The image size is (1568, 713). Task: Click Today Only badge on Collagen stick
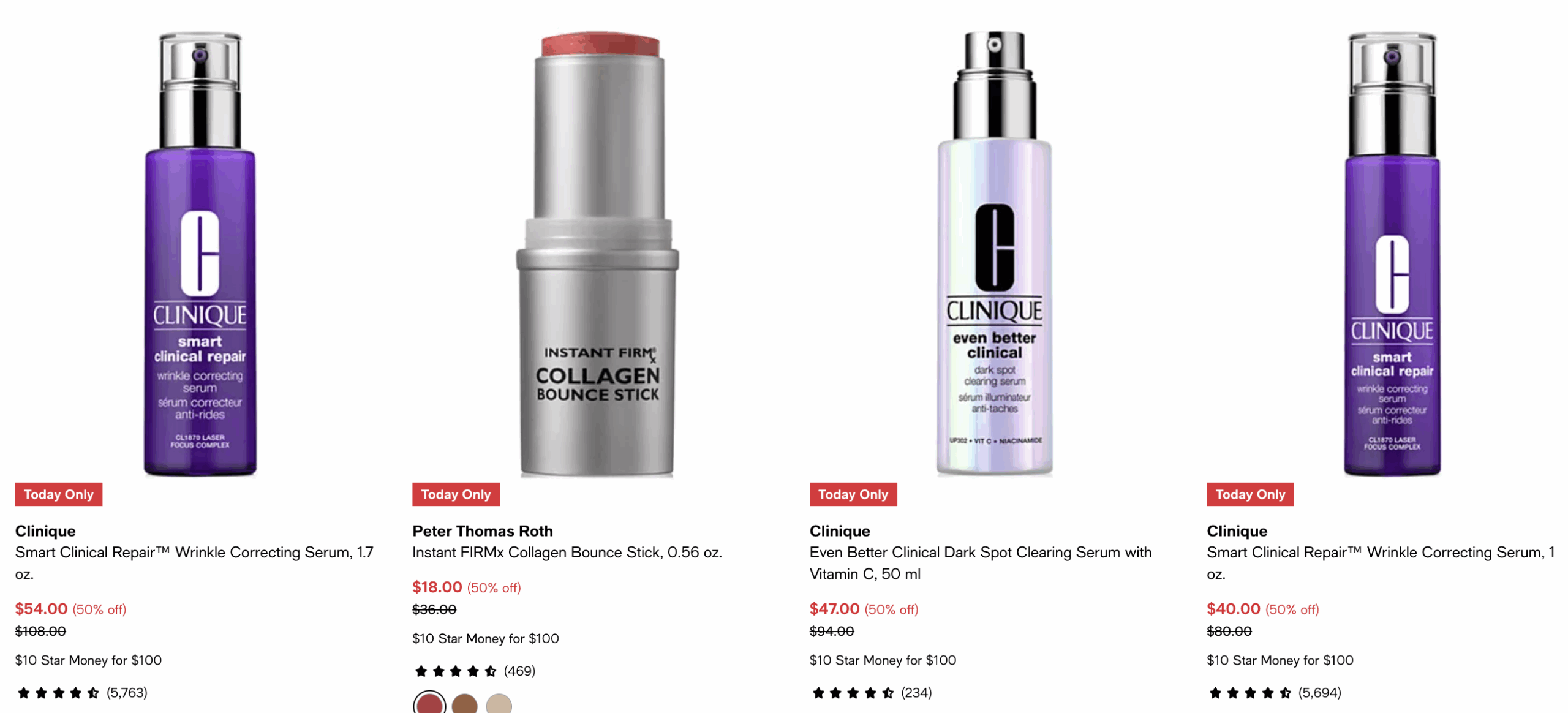(x=456, y=494)
